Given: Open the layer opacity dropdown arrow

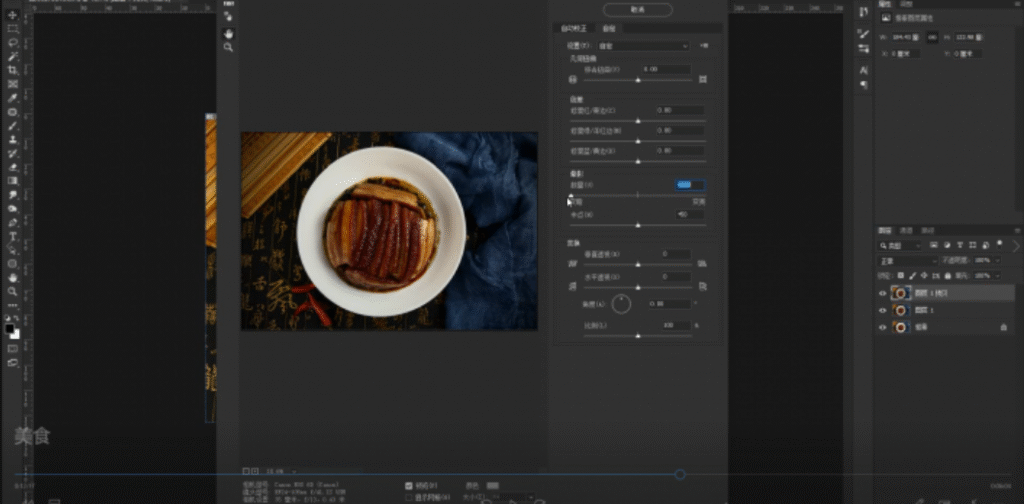Looking at the screenshot, I should click(x=998, y=260).
